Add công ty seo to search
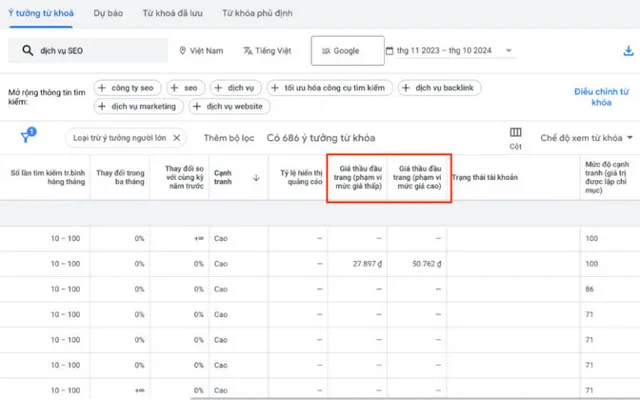The image size is (640, 400). pos(127,88)
